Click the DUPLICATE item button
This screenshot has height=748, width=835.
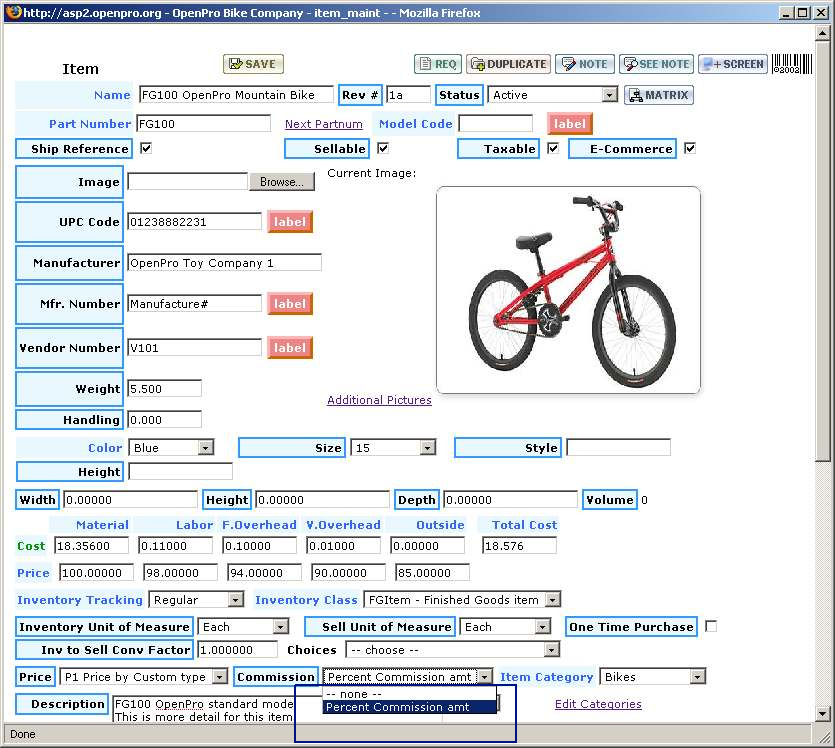[508, 64]
